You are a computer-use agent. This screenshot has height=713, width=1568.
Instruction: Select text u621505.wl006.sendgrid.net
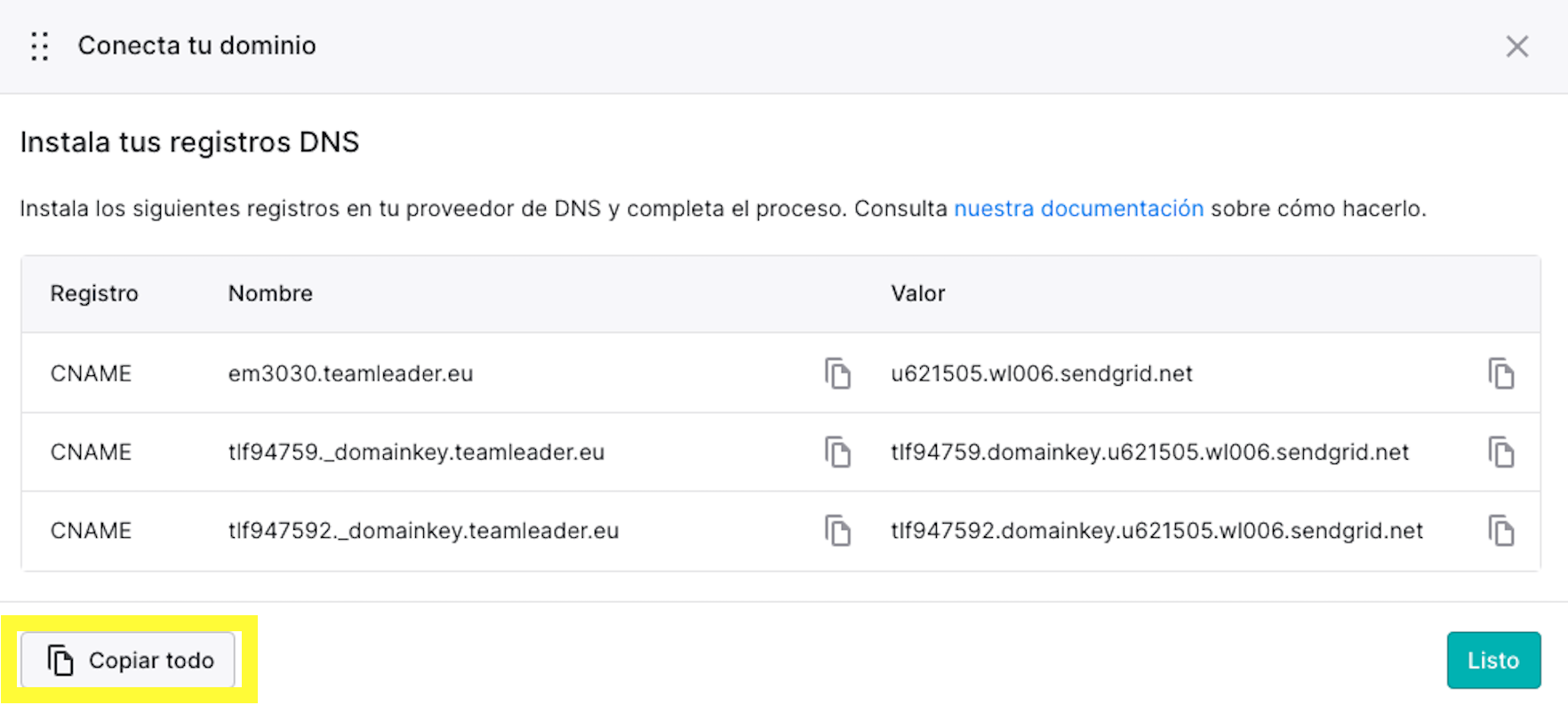[x=1042, y=373]
